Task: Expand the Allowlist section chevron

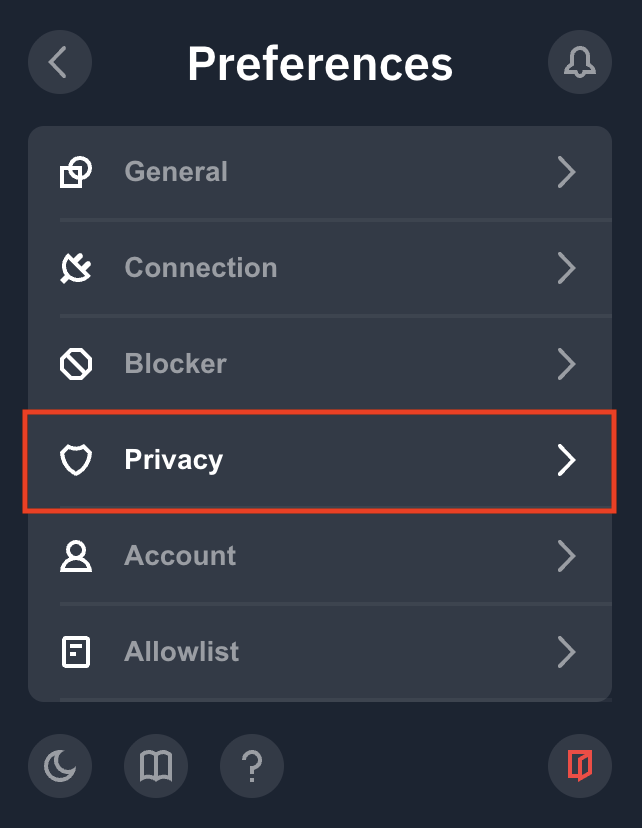Action: point(567,652)
